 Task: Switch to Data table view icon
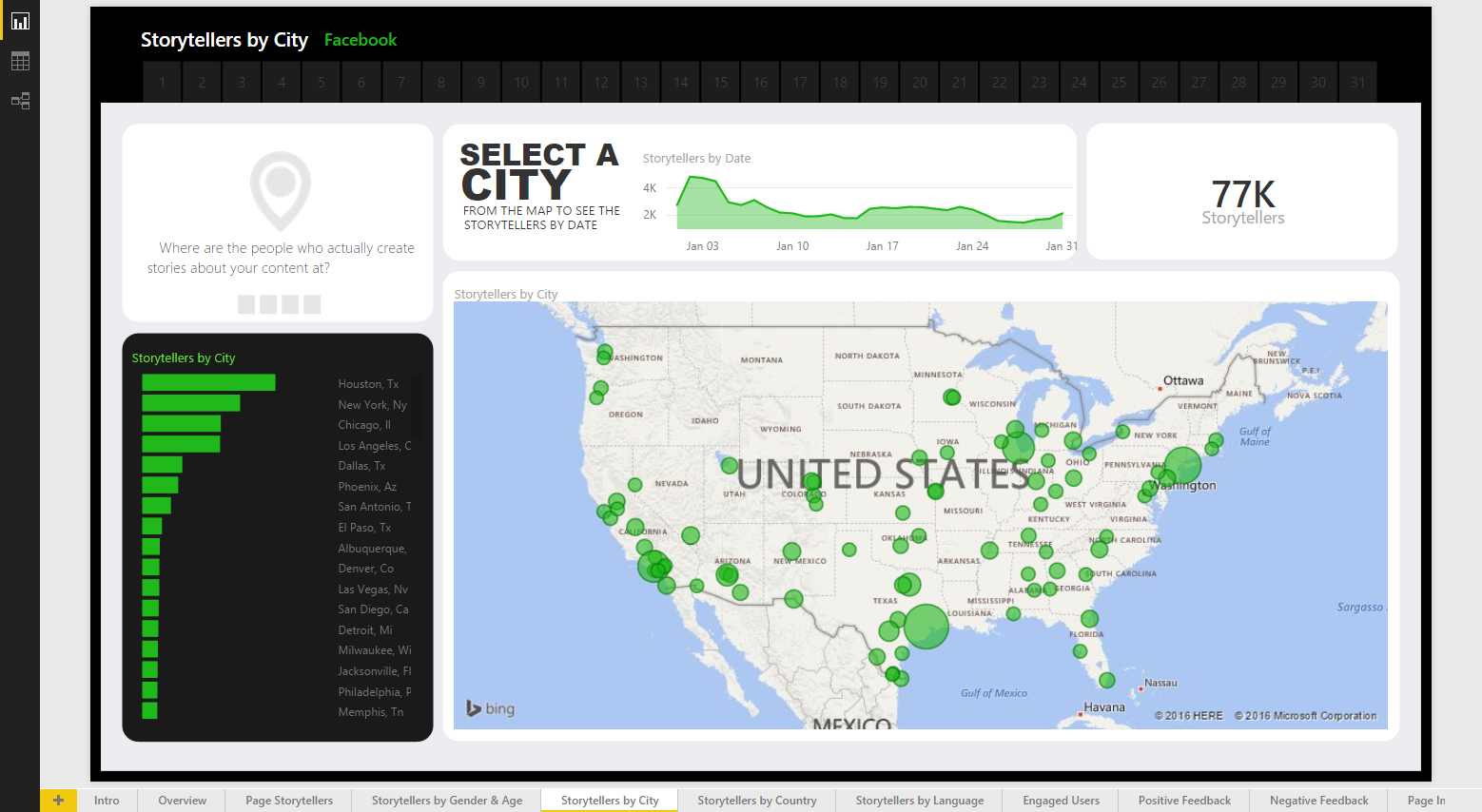click(x=20, y=61)
